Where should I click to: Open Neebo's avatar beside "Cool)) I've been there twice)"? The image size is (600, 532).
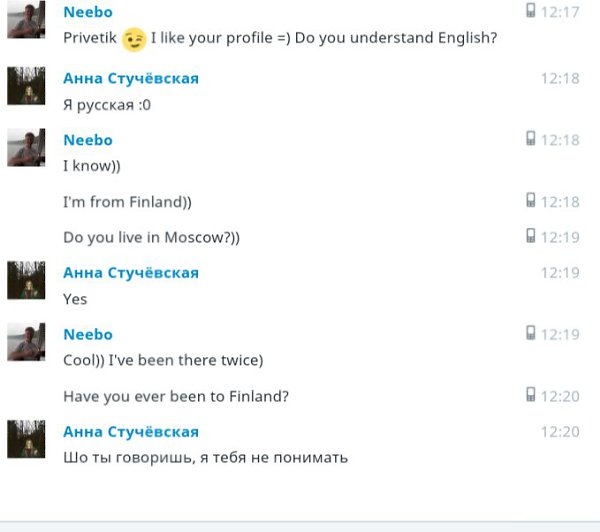point(25,342)
